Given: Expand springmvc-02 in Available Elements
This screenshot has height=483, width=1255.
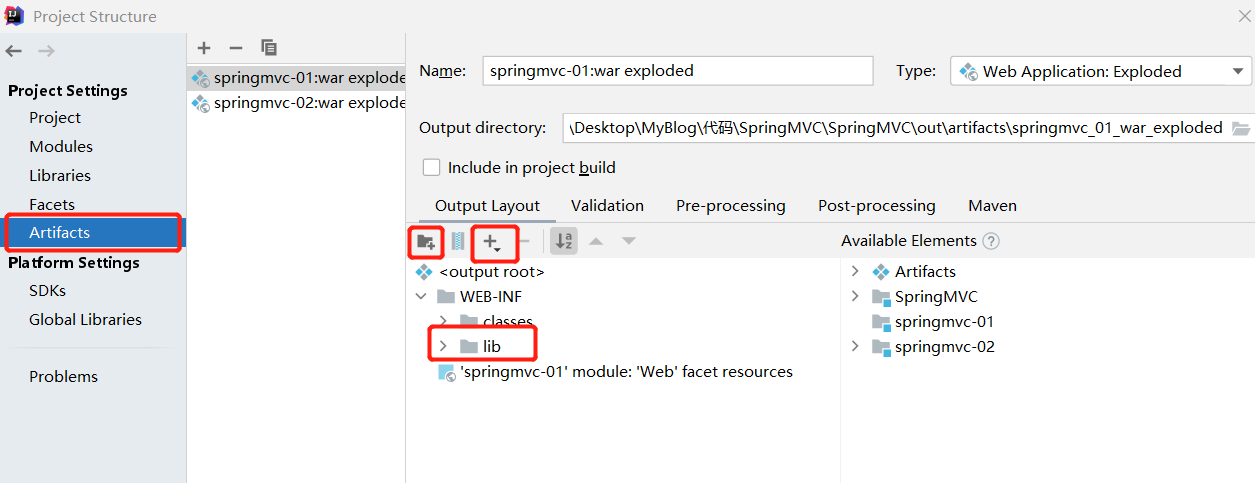Looking at the screenshot, I should click(855, 346).
